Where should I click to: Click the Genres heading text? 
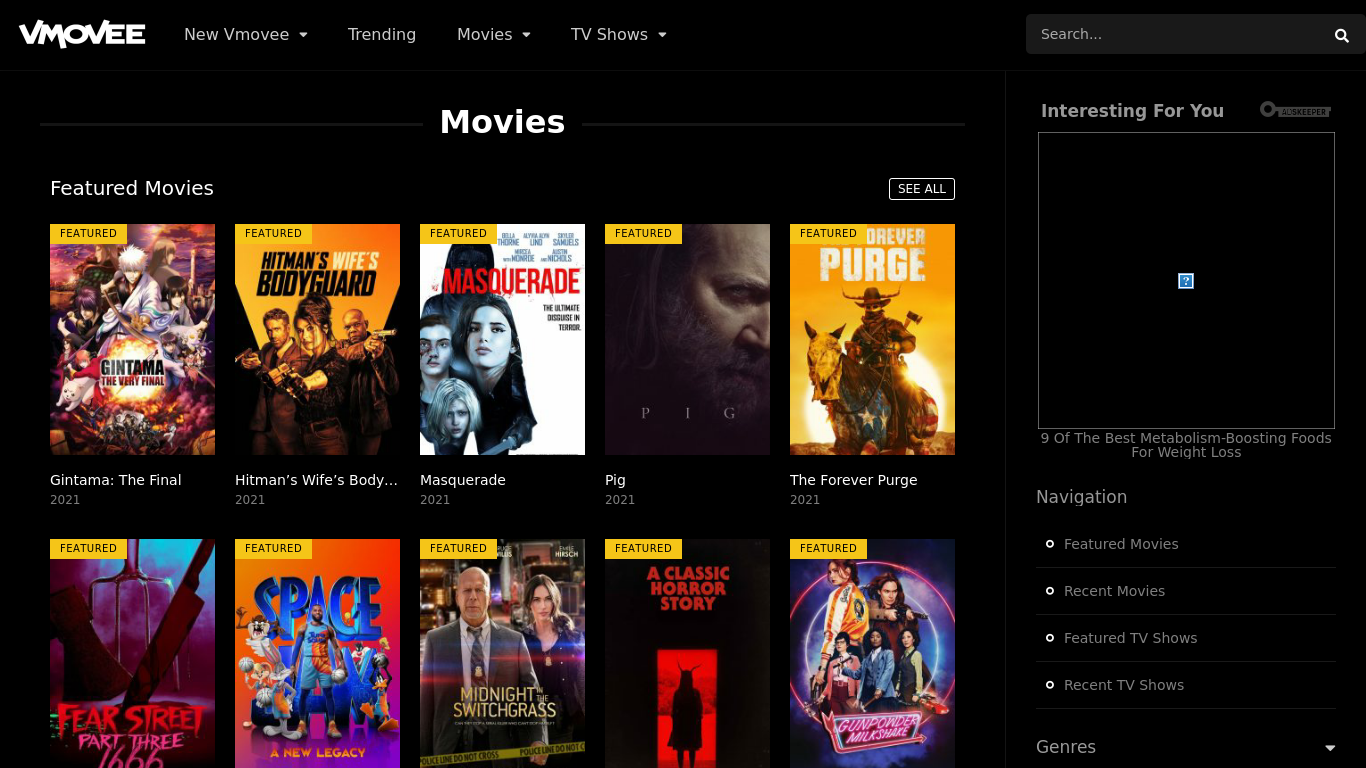click(1066, 747)
